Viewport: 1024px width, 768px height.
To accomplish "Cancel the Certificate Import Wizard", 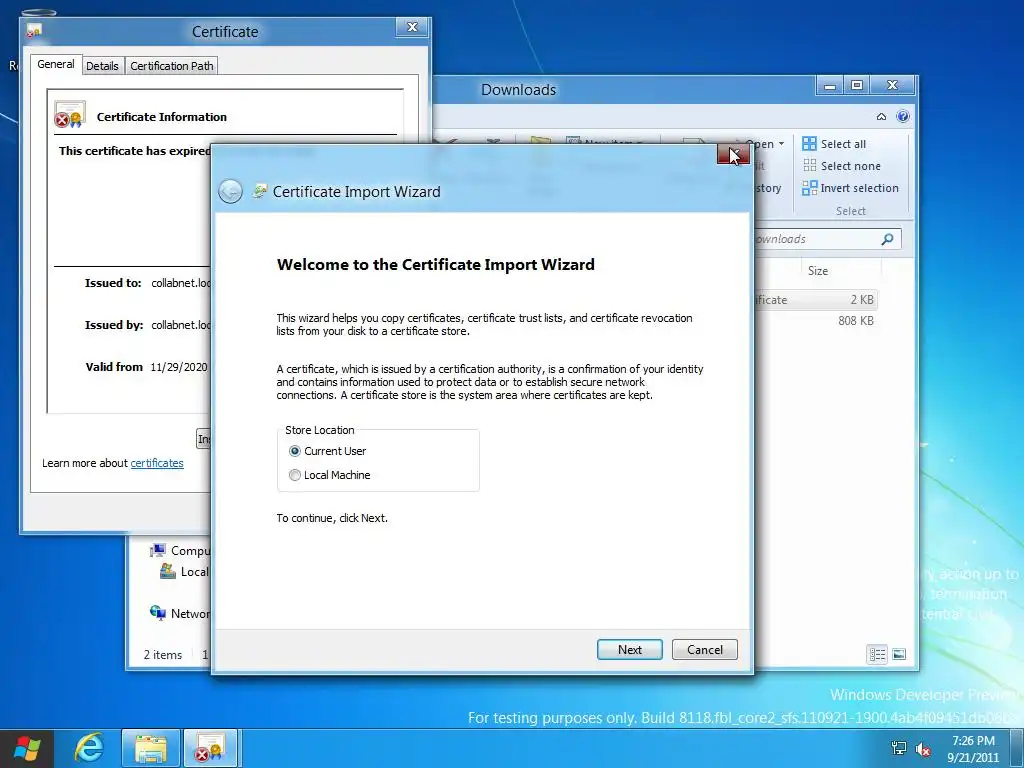I will tap(705, 649).
